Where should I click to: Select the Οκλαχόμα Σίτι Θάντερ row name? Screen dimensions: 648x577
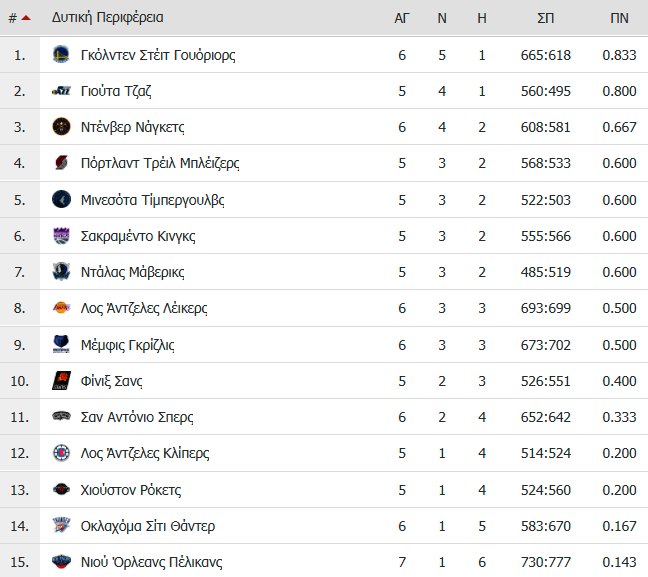point(148,526)
